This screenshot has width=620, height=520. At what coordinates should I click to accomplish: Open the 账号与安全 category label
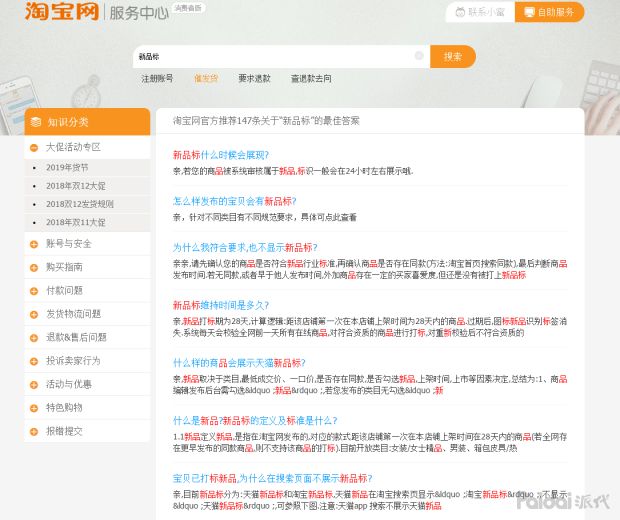(69, 244)
